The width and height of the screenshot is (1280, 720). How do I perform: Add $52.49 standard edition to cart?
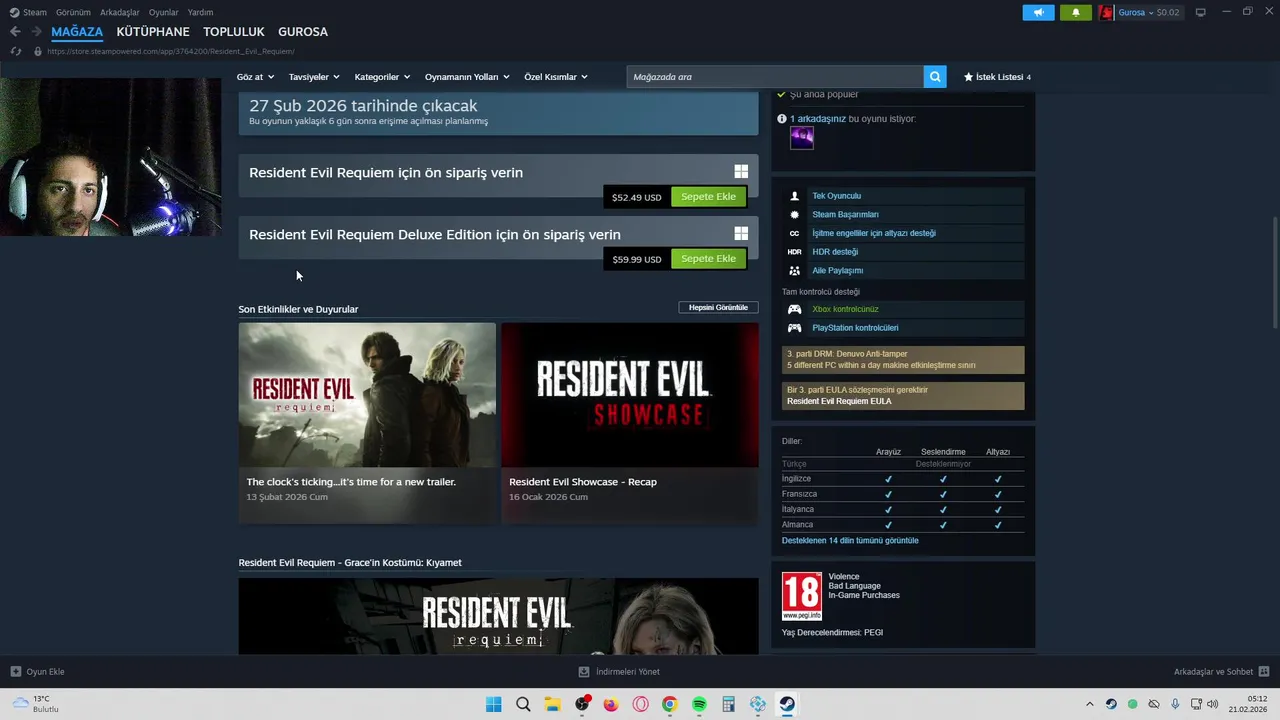point(708,197)
